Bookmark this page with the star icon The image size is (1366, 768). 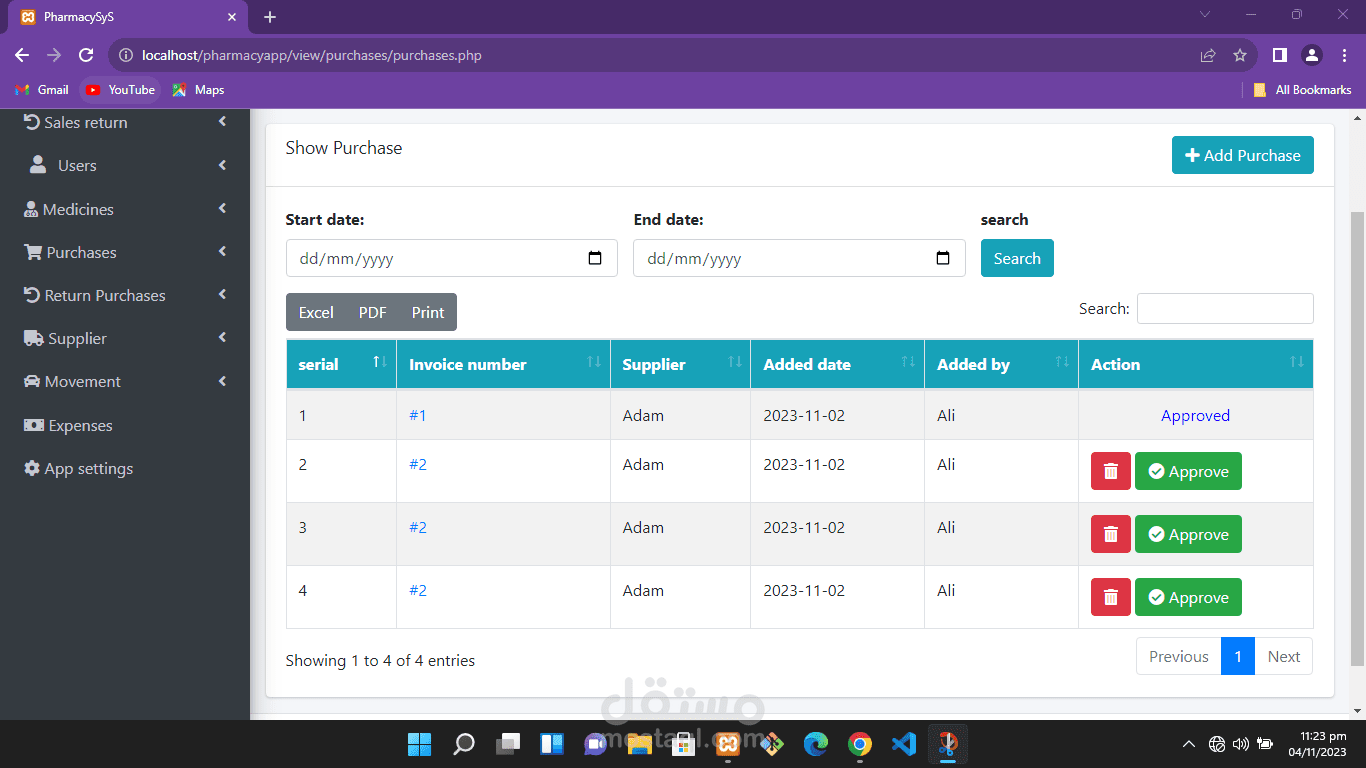(x=1240, y=55)
